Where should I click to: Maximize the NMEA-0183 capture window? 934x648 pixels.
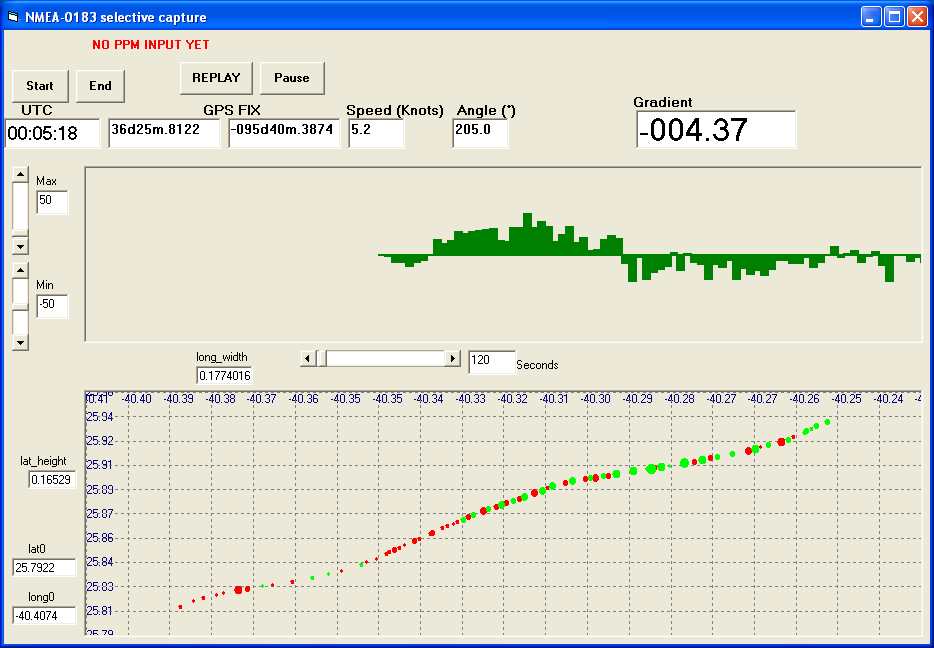point(893,16)
